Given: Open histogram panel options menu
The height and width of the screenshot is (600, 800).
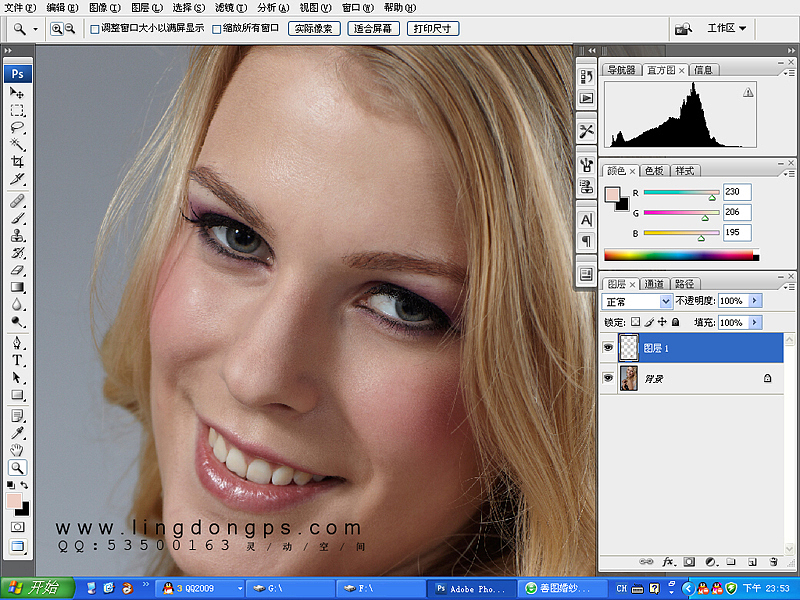Looking at the screenshot, I should tap(788, 73).
